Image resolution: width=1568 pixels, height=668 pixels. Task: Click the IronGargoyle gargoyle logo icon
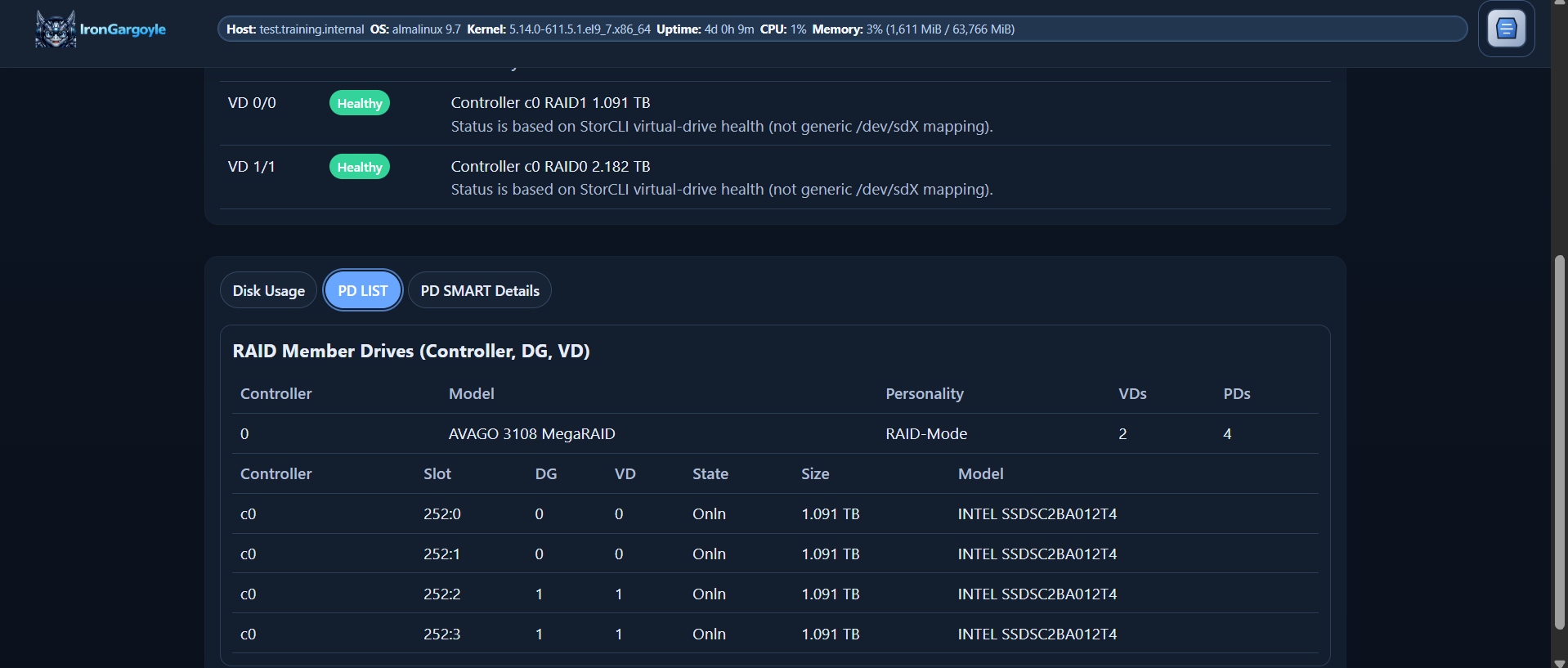point(56,29)
